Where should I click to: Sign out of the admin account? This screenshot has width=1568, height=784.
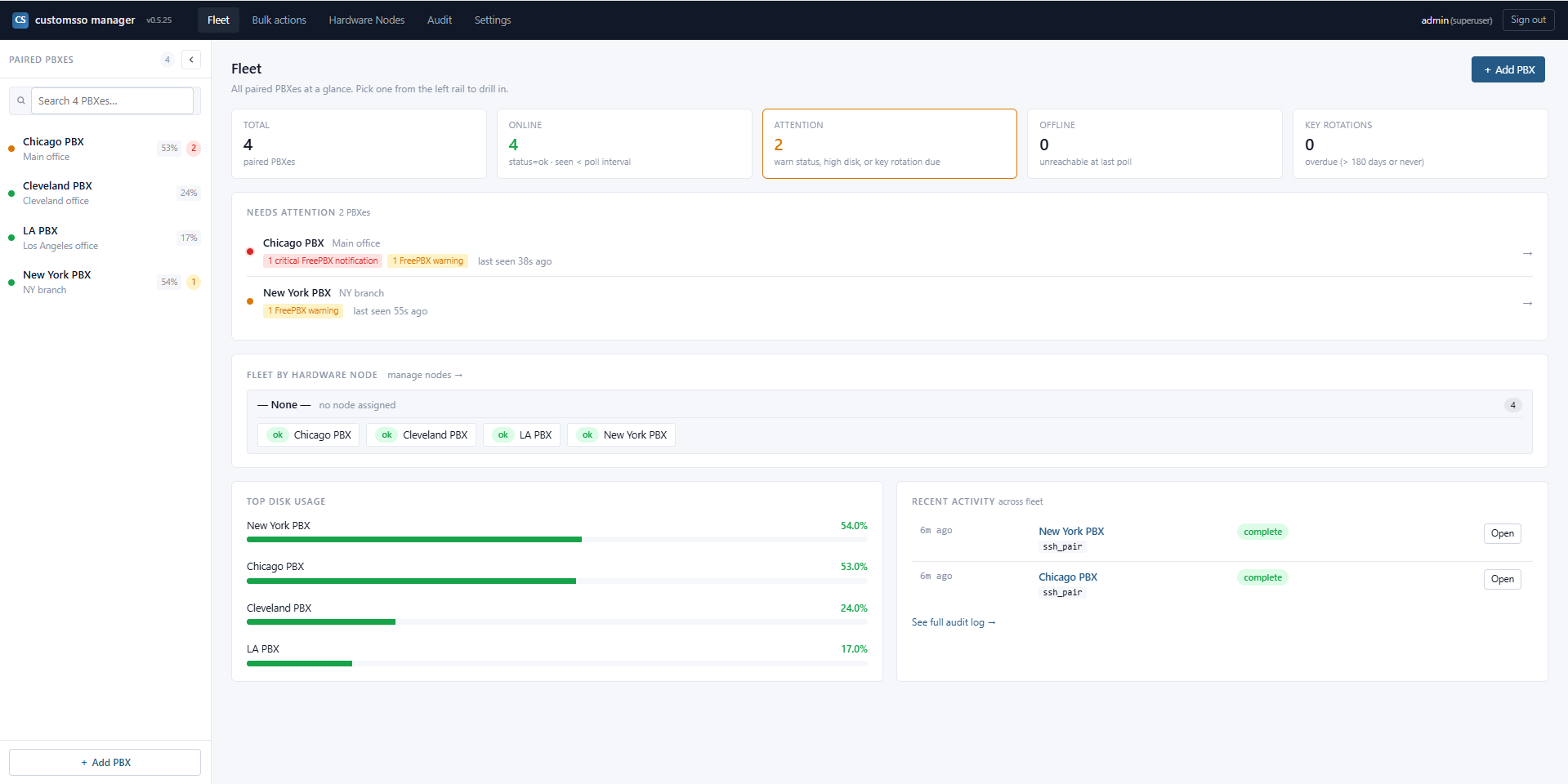tap(1528, 20)
